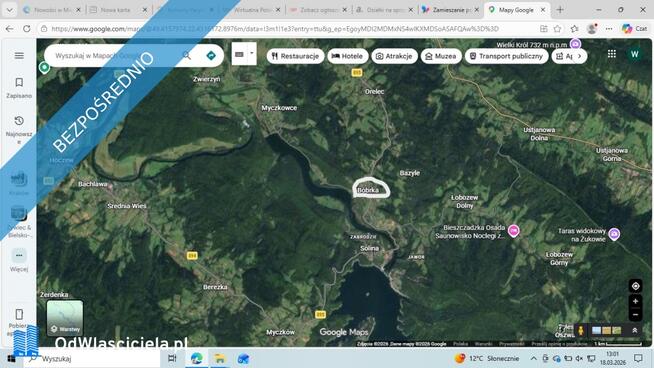Viewport: 654px width, 368px height.
Task: Open the Warunki terms link in footer
Action: [x=483, y=344]
